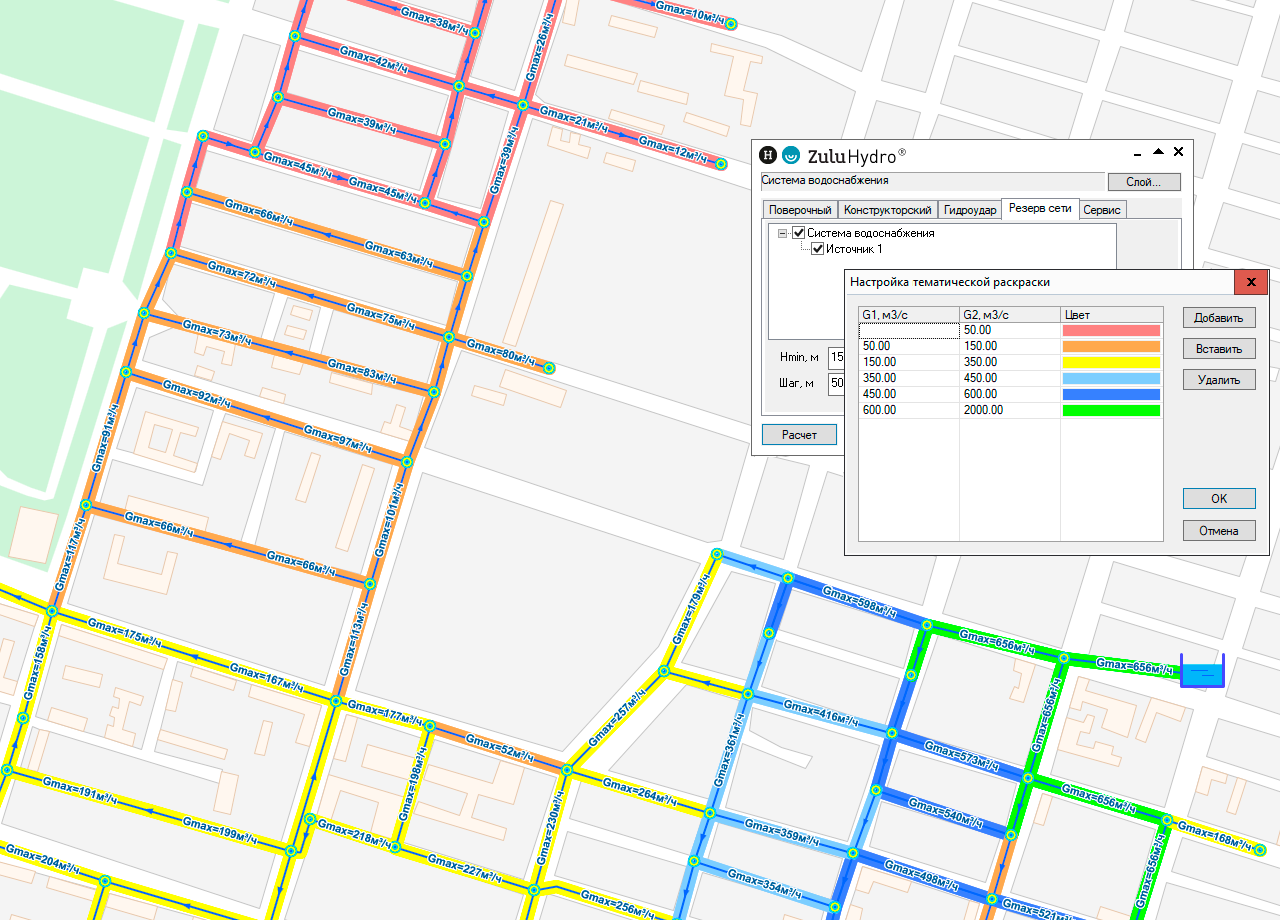1280x920 pixels.
Task: Collapse the Система водоснабжения tree node
Action: tap(783, 233)
